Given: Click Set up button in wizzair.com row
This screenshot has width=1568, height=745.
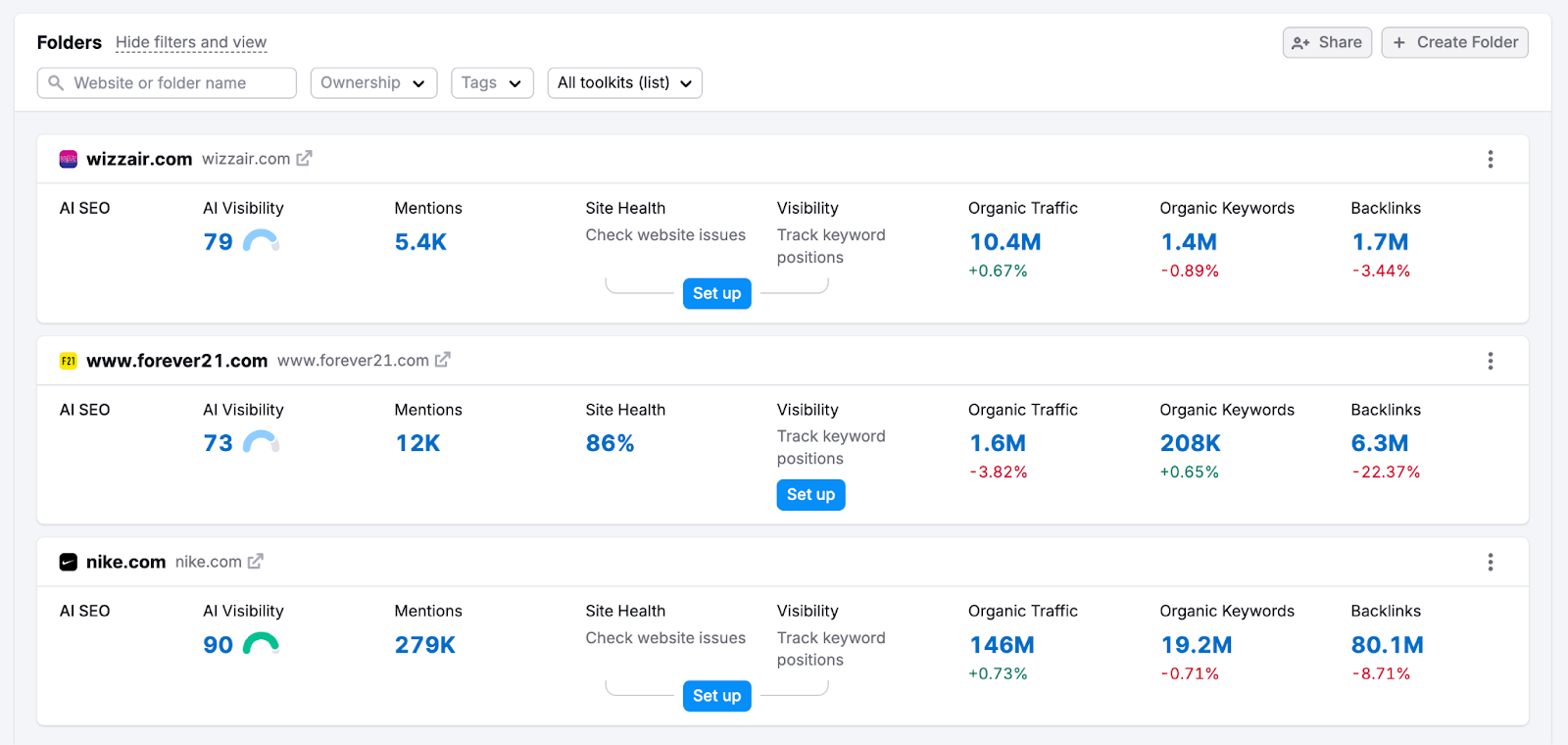Looking at the screenshot, I should (x=716, y=293).
